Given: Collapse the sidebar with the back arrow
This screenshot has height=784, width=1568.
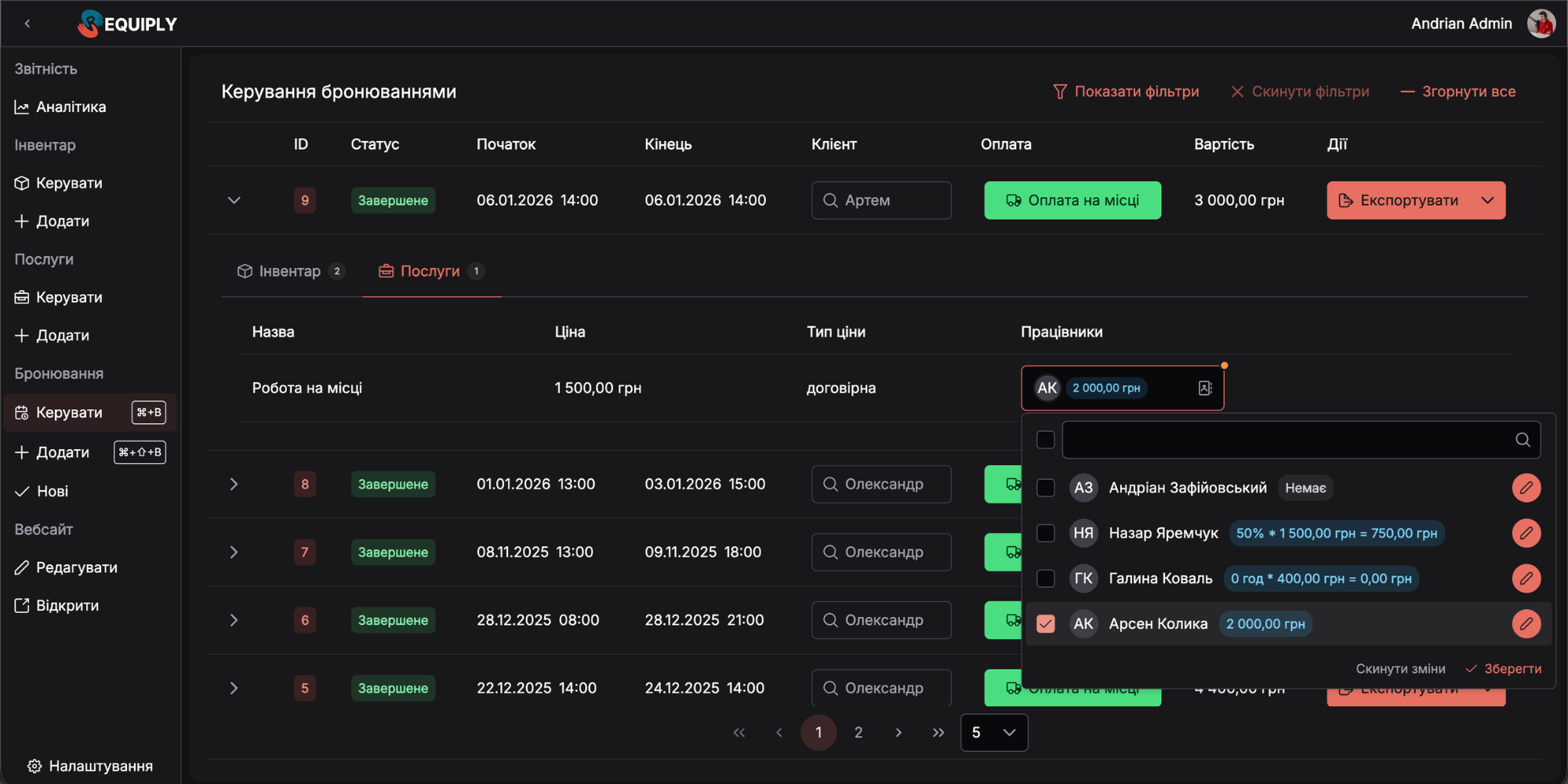Looking at the screenshot, I should click(x=27, y=24).
